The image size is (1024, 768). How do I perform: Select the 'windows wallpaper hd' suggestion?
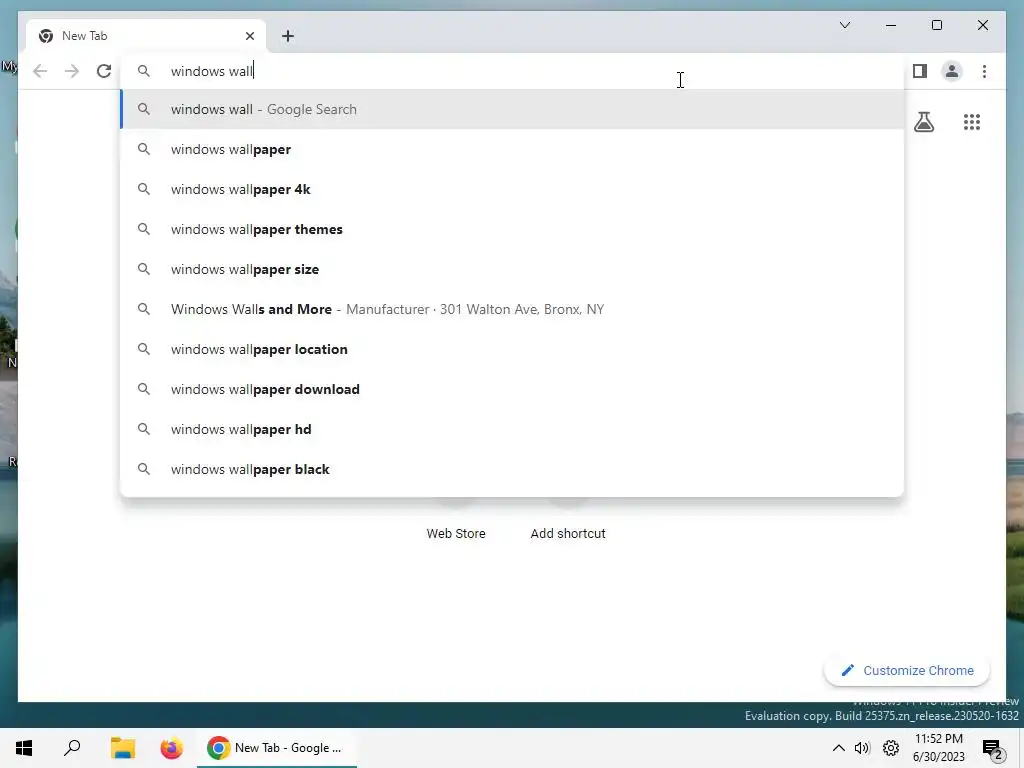(x=512, y=429)
